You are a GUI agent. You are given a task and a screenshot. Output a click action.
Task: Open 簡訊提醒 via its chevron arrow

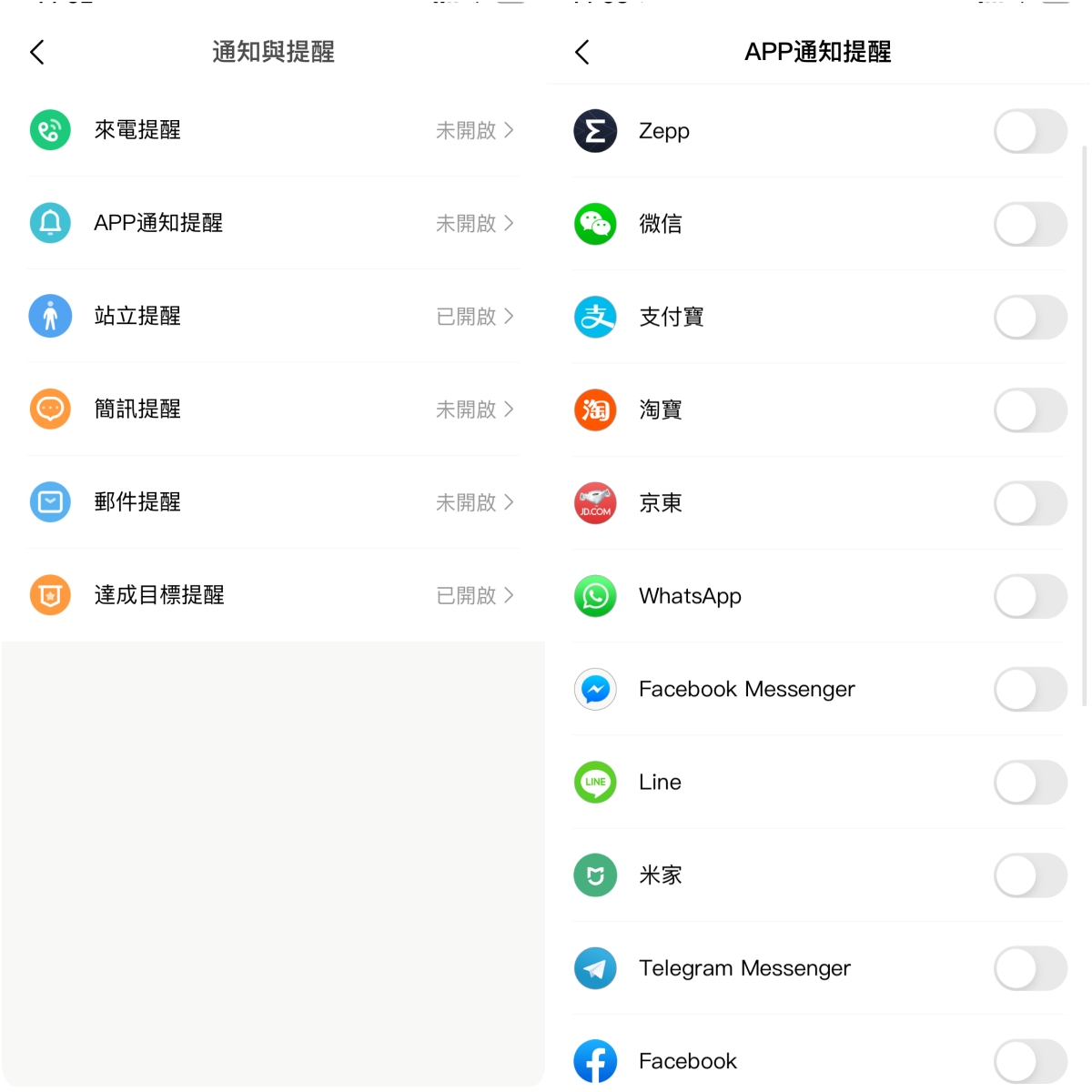pyautogui.click(x=509, y=409)
